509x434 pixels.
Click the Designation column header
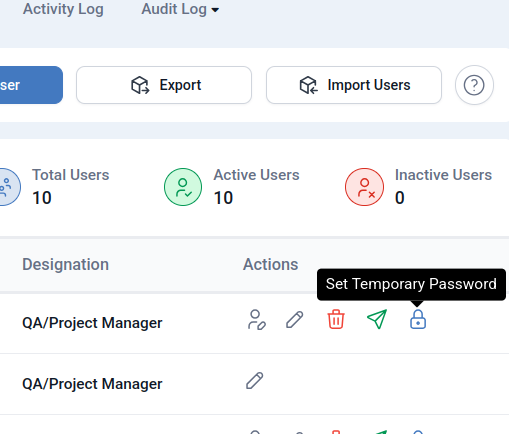(x=66, y=264)
